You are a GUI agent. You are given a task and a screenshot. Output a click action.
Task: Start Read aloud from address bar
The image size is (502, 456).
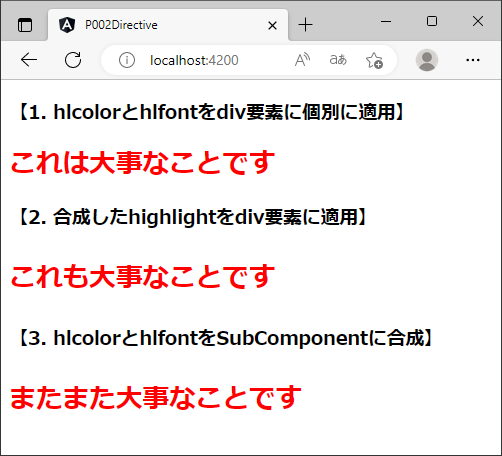302,60
